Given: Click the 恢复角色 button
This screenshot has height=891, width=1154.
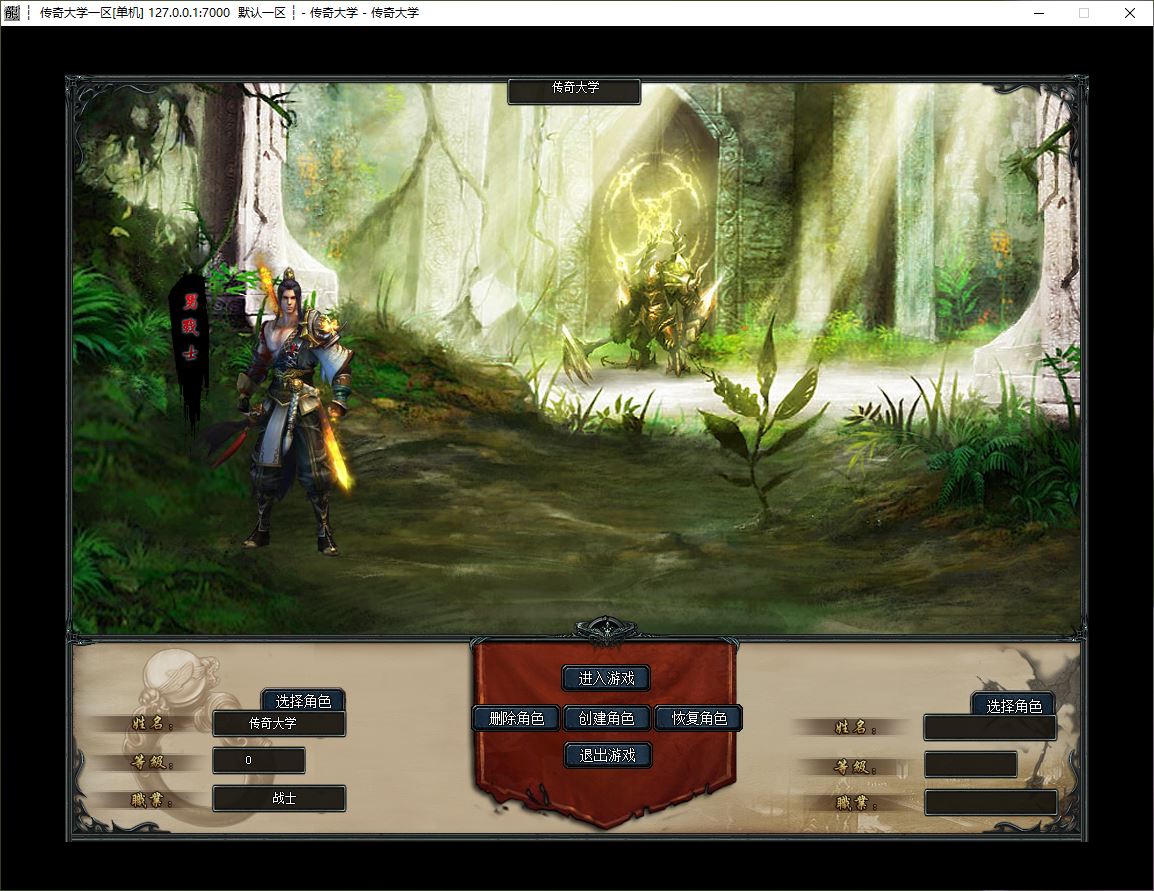Looking at the screenshot, I should [698, 718].
